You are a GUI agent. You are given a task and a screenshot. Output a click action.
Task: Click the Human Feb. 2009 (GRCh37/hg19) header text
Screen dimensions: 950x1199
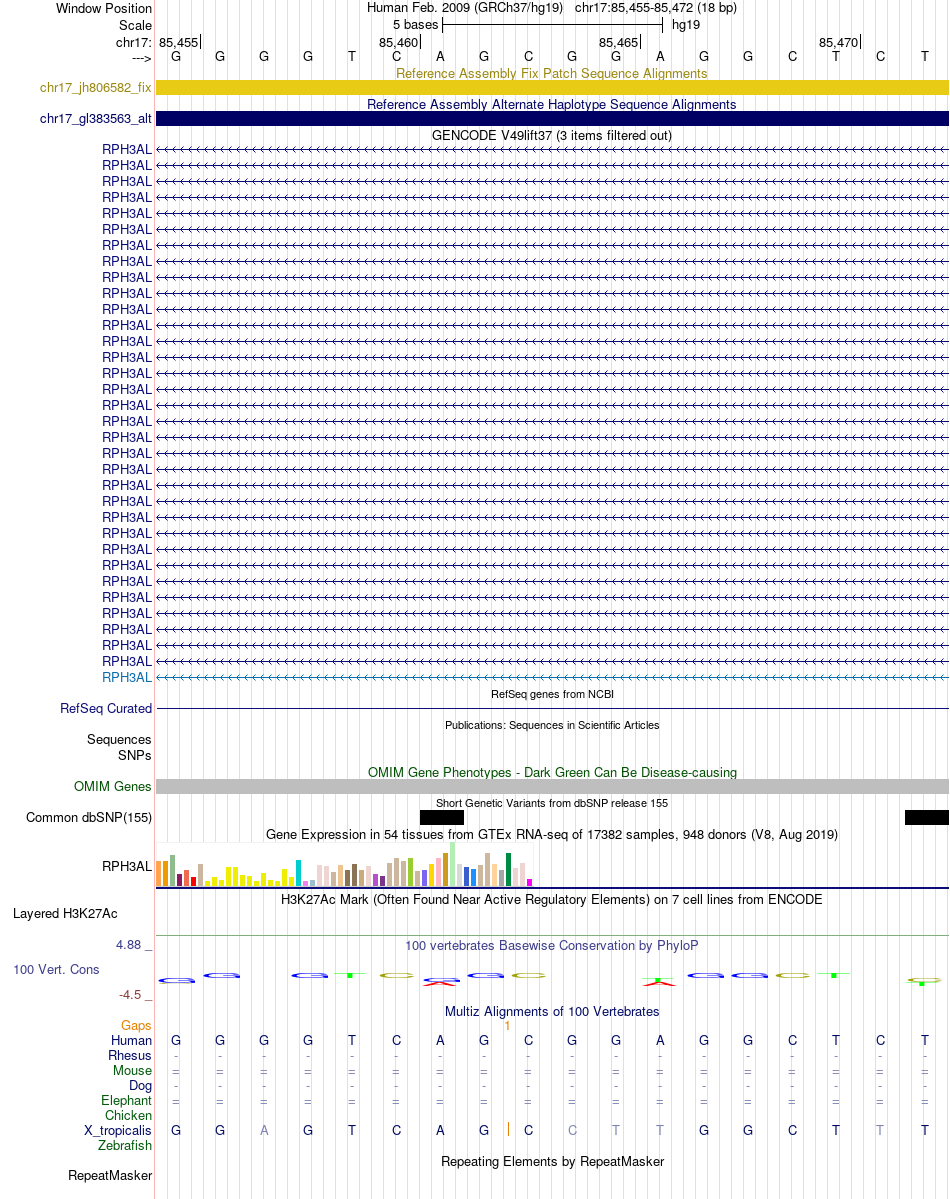pyautogui.click(x=464, y=8)
